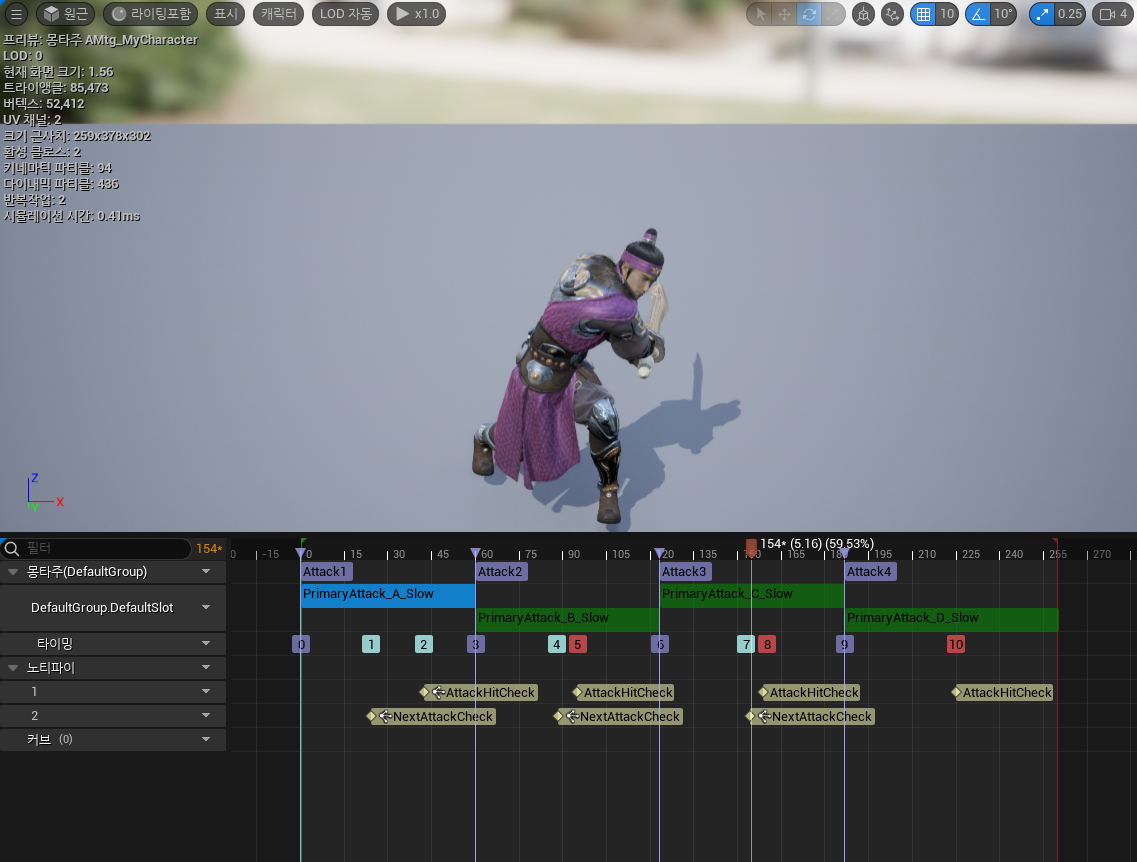Select the PrimaryAttack_A_Slow animation segment
The width and height of the screenshot is (1137, 862).
[388, 595]
